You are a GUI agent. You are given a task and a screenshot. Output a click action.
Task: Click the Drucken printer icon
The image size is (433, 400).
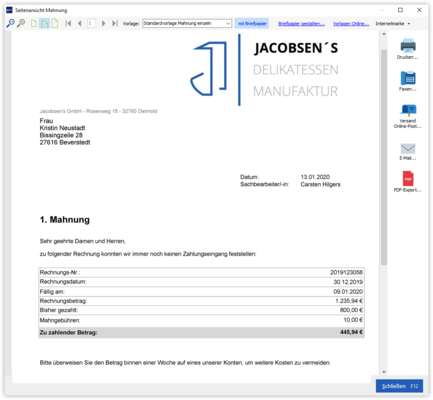coord(408,46)
